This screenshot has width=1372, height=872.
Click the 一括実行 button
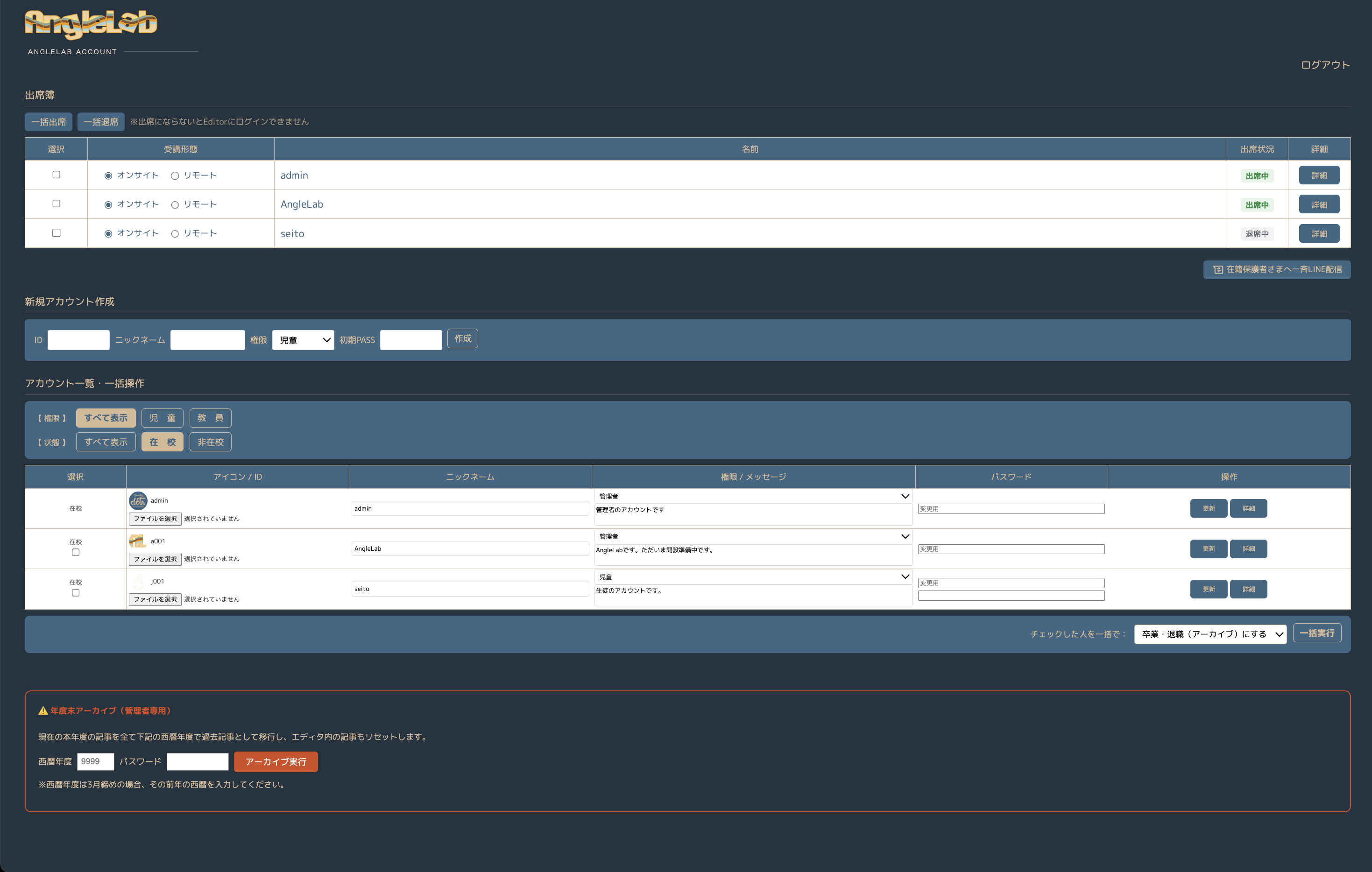pyautogui.click(x=1317, y=633)
